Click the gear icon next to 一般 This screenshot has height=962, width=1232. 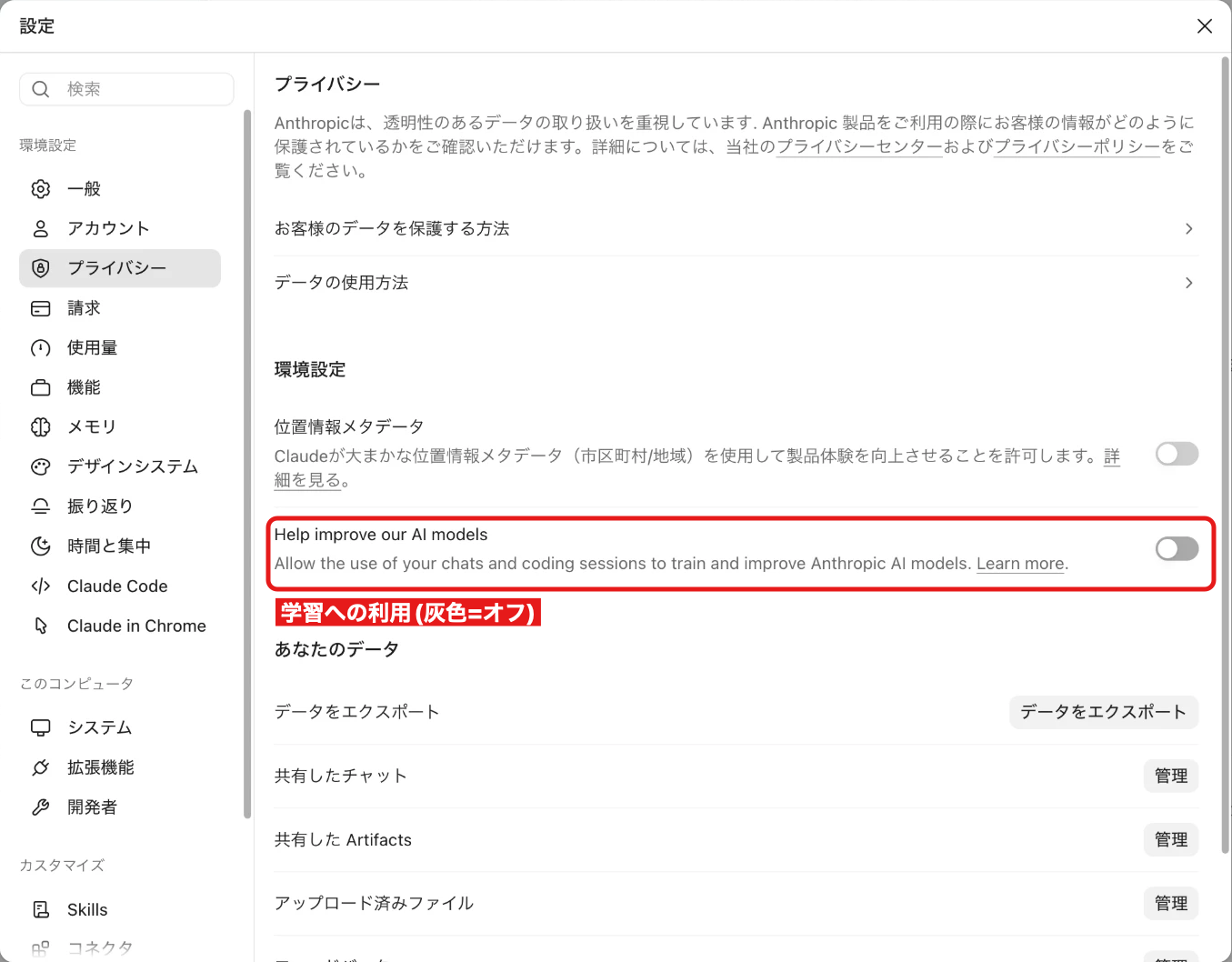point(41,189)
